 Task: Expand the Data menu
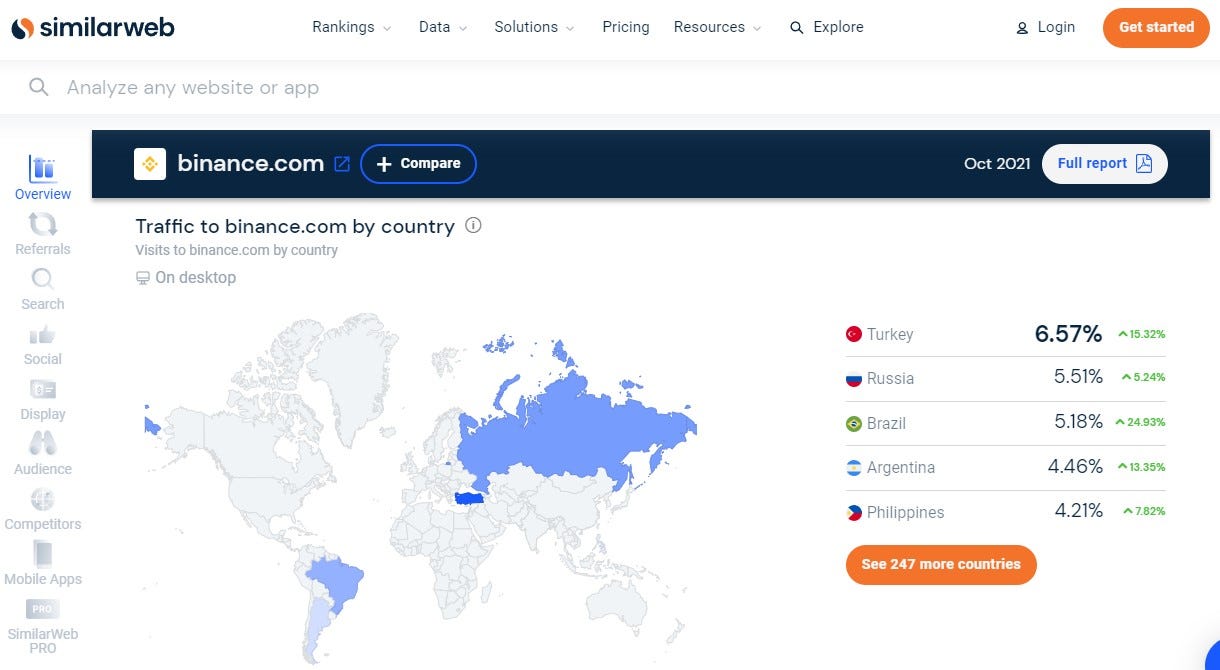tap(443, 27)
